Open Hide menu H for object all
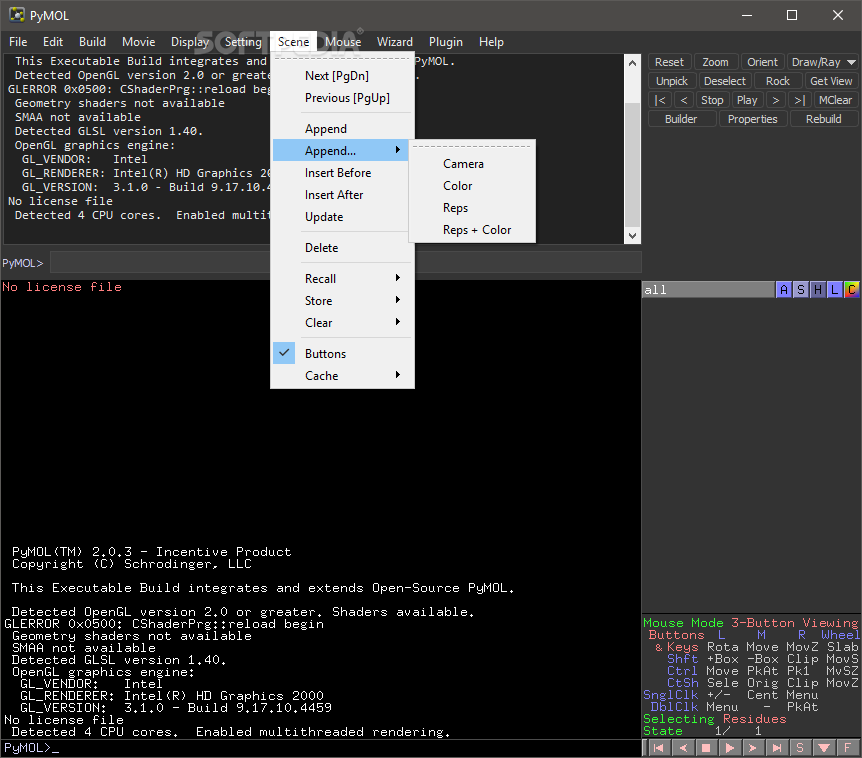This screenshot has height=758, width=862. pyautogui.click(x=818, y=290)
